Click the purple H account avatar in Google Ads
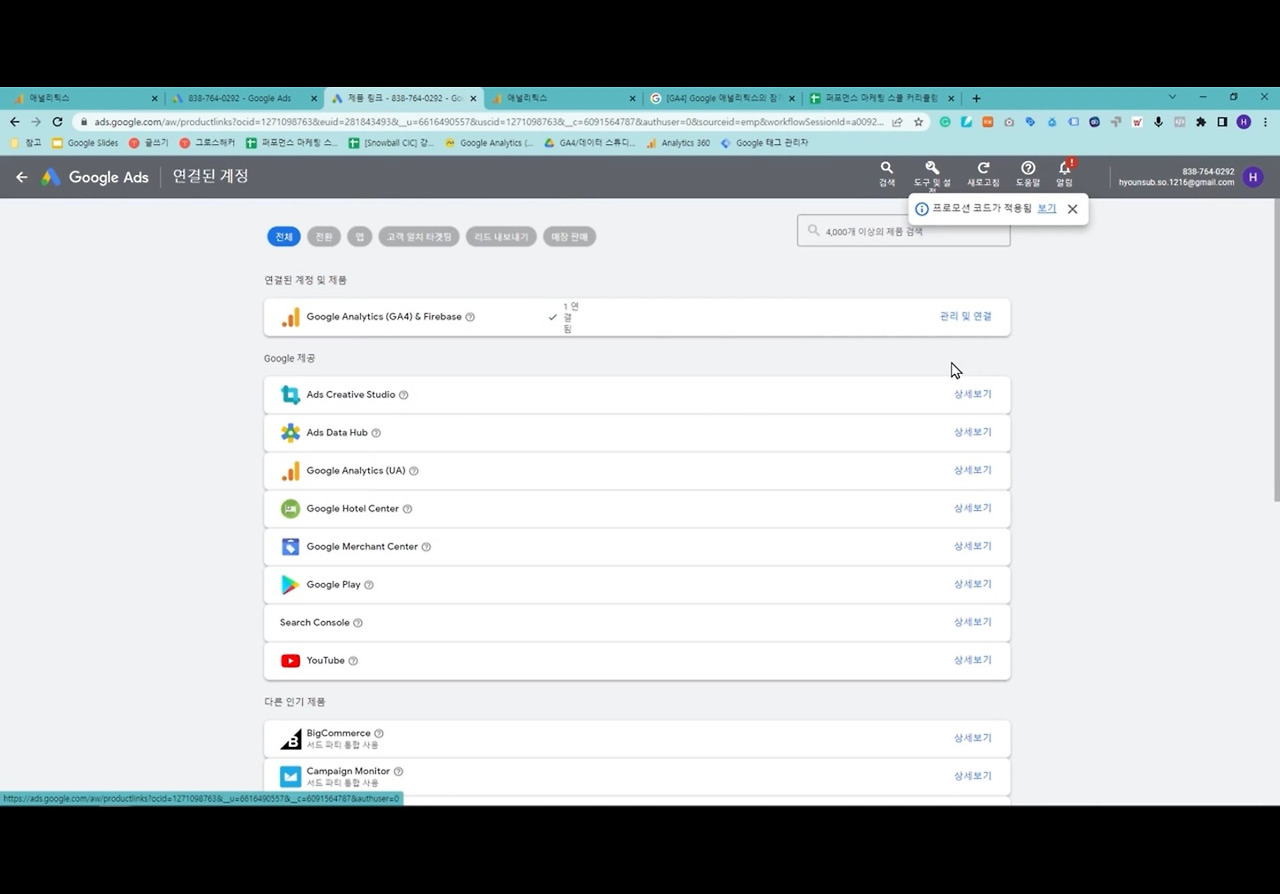The width and height of the screenshot is (1280, 894). (x=1253, y=177)
